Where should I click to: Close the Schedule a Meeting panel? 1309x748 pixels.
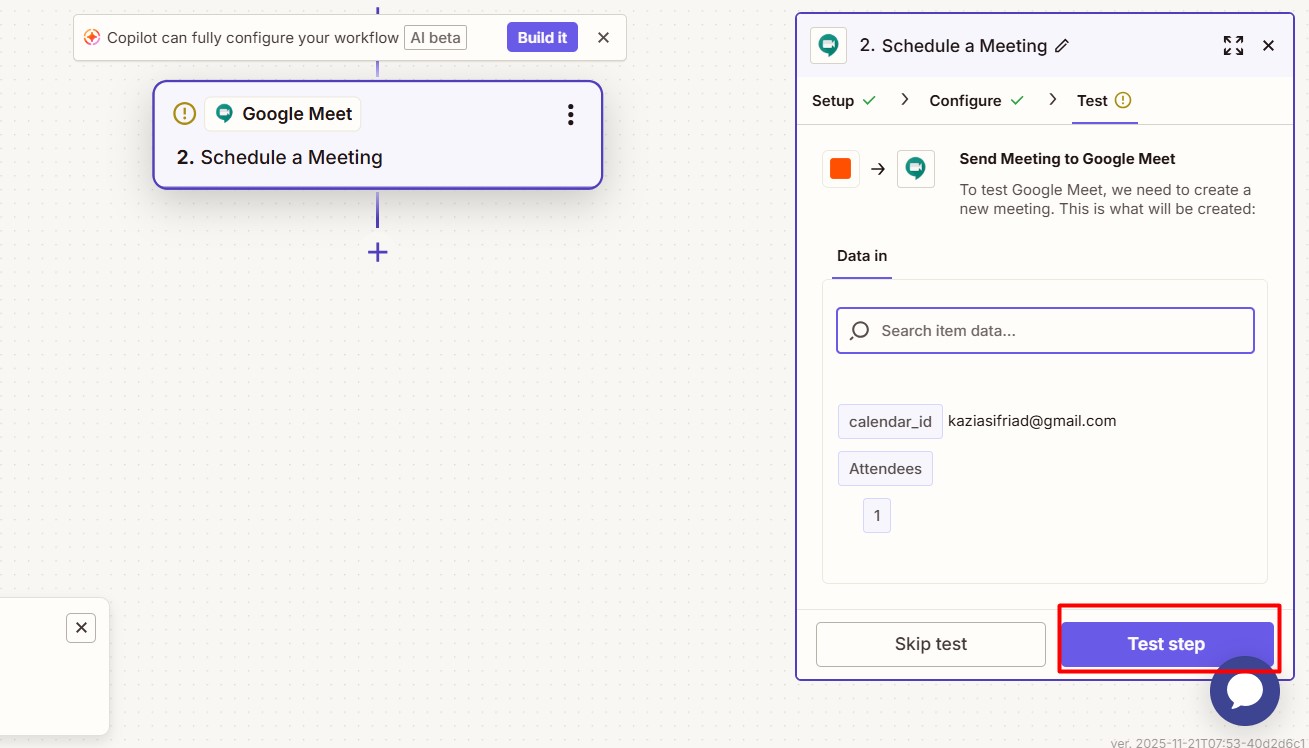pos(1268,46)
